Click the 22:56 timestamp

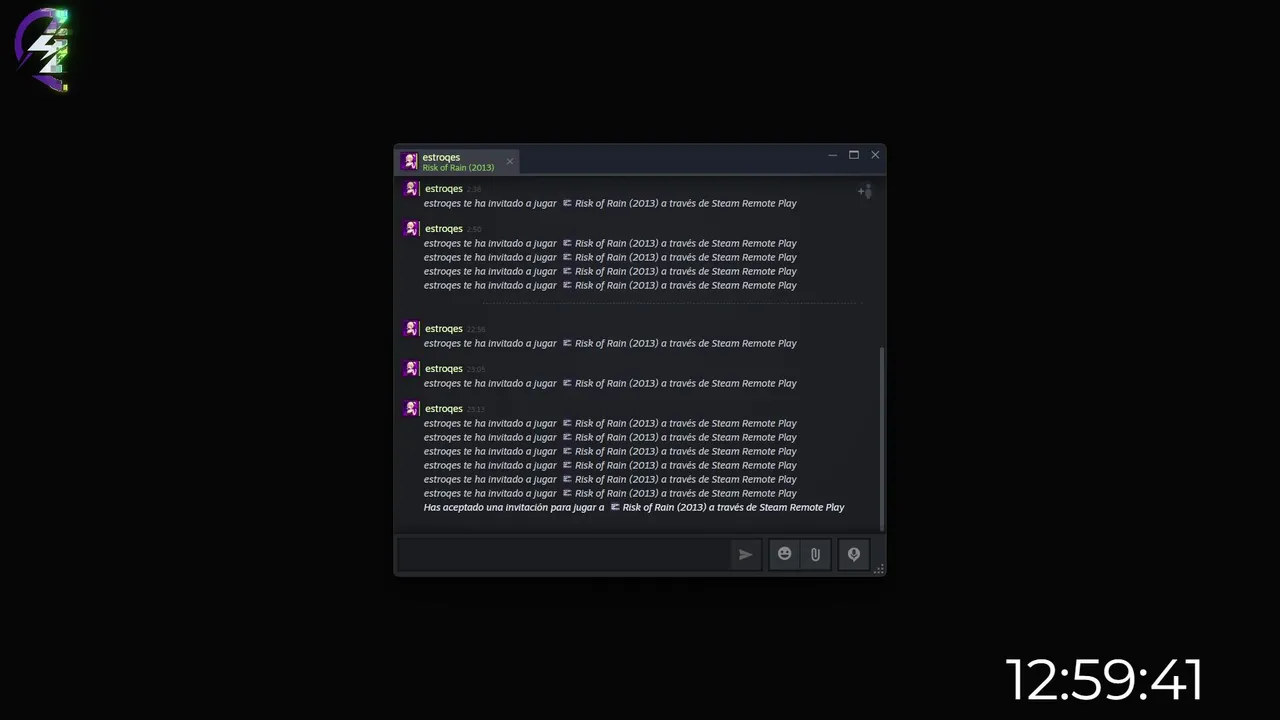(476, 330)
